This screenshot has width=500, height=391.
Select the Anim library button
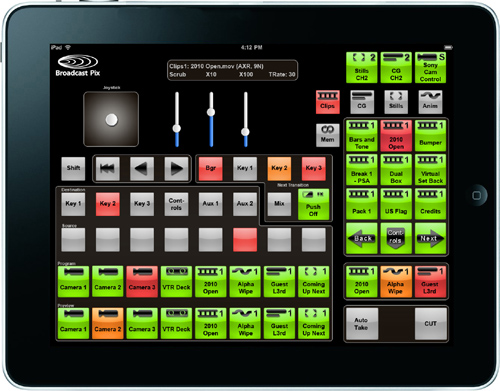[430, 102]
